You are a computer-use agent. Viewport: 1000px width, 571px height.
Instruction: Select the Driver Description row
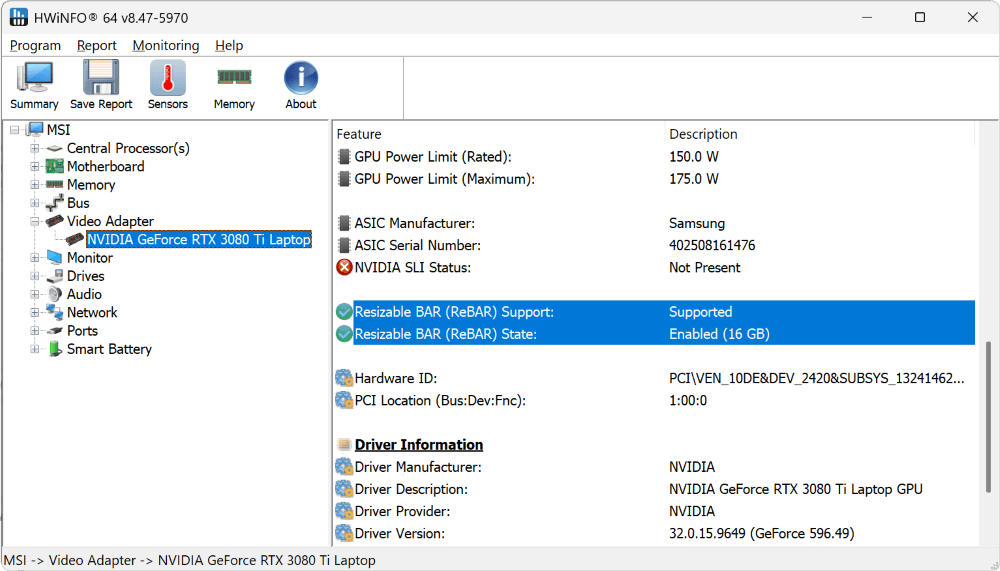(x=655, y=489)
